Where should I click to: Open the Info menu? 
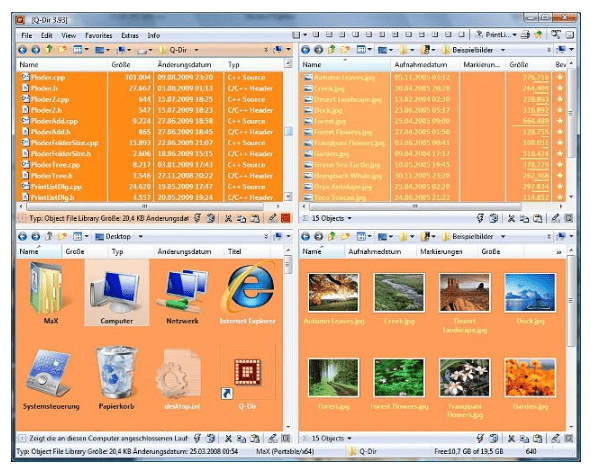(153, 35)
